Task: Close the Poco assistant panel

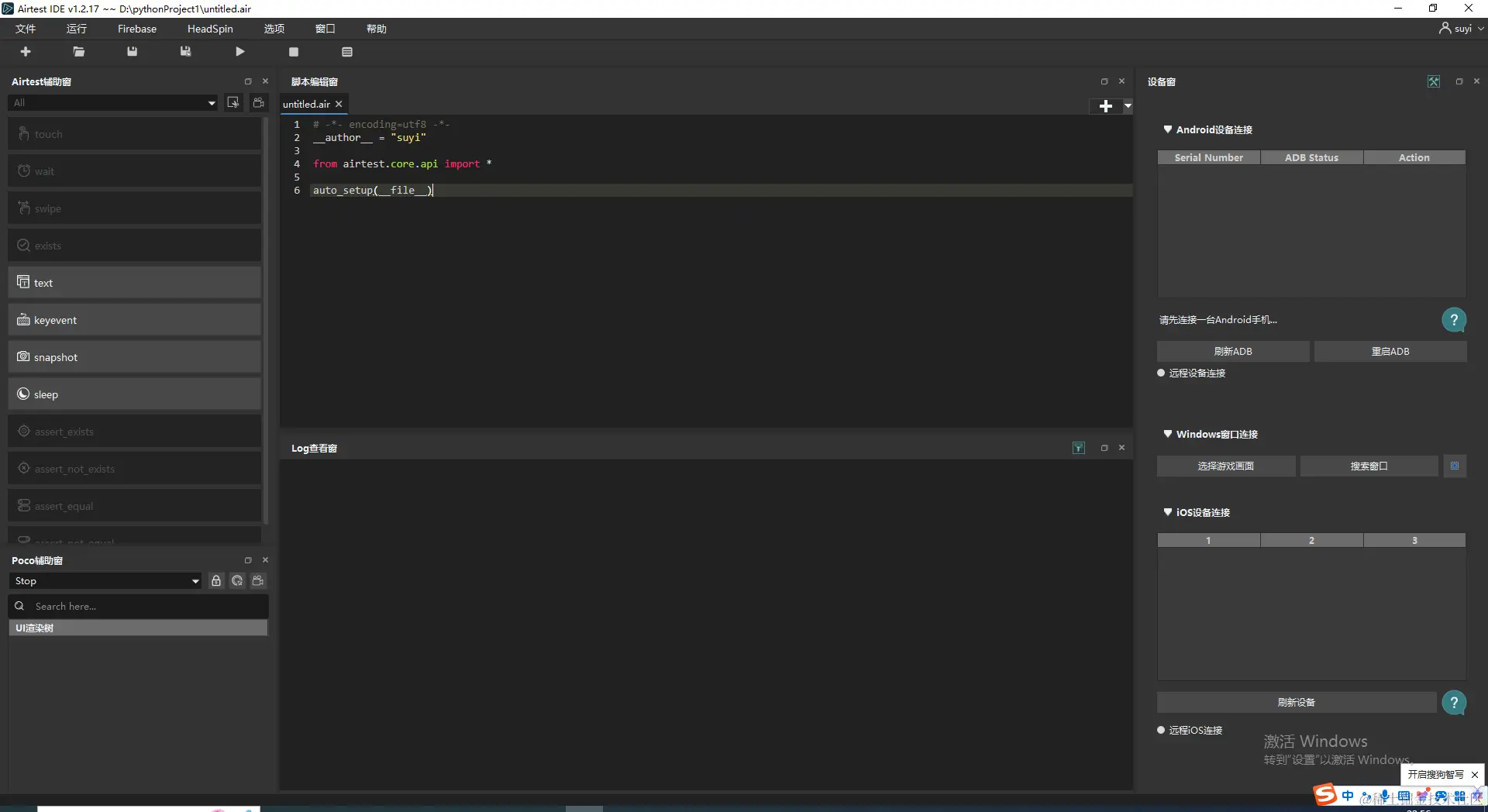Action: point(265,560)
